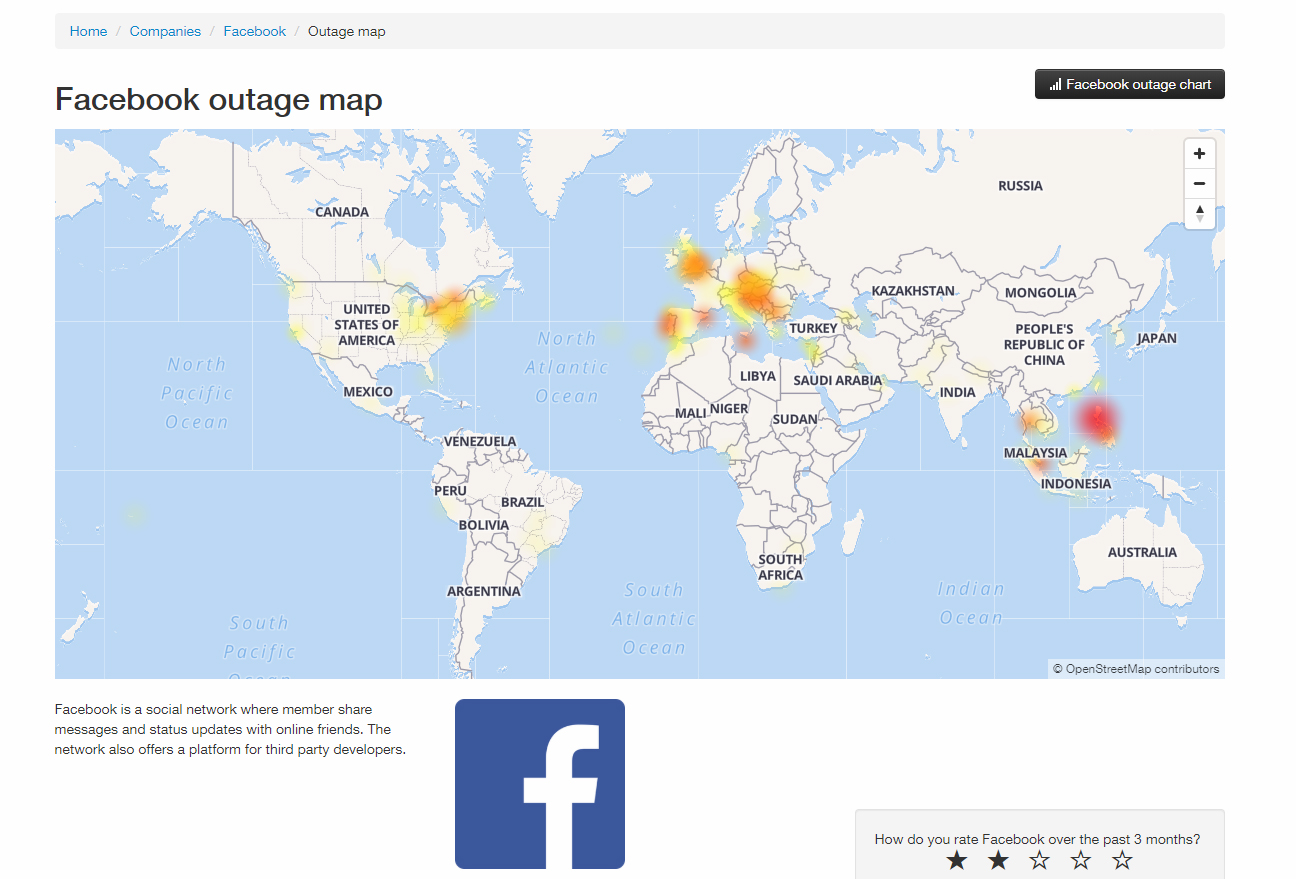Click the MEXICO label on map
This screenshot has width=1296, height=879.
pyautogui.click(x=368, y=392)
